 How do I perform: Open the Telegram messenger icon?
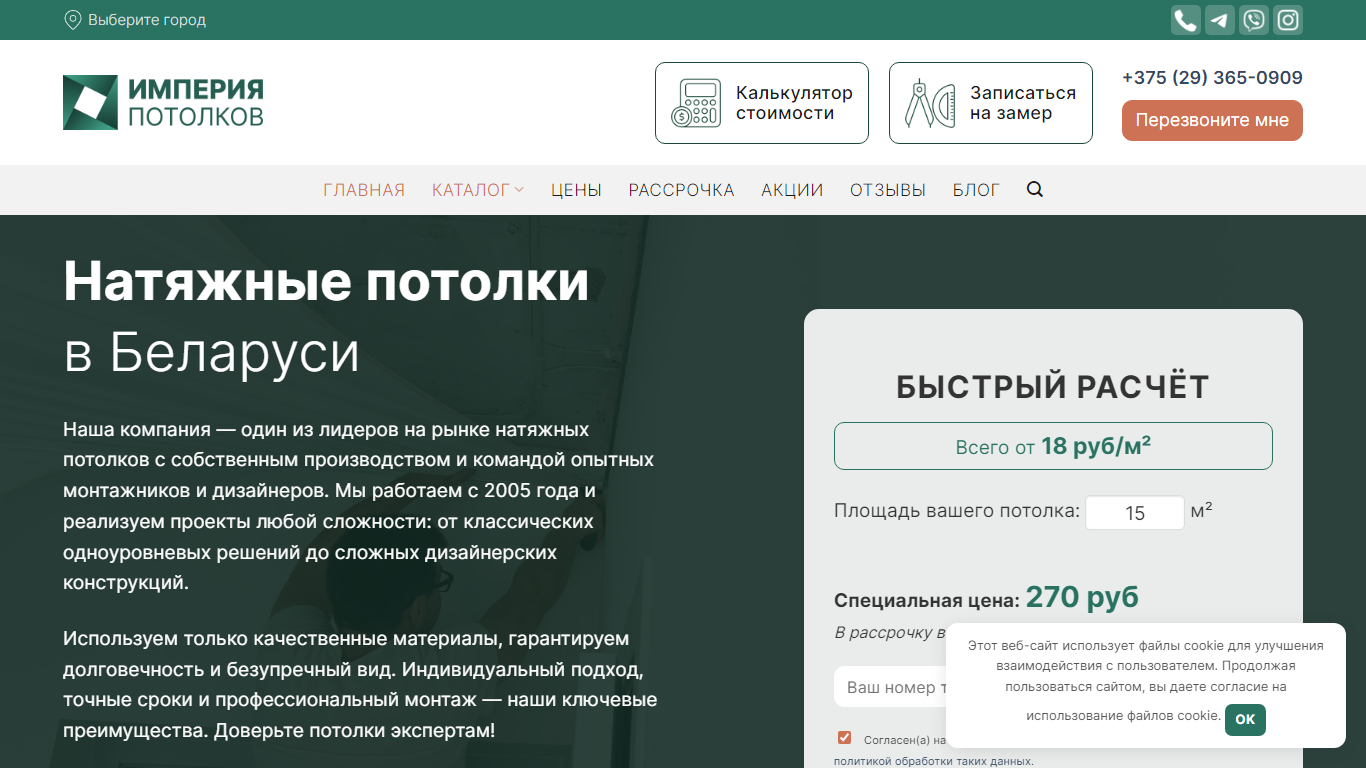click(x=1220, y=20)
